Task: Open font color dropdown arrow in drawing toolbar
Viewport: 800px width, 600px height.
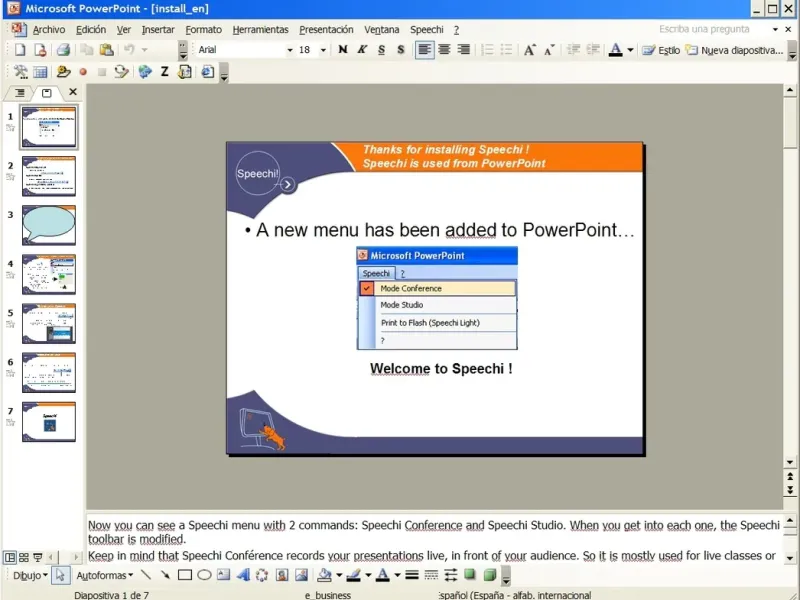Action: (x=397, y=575)
